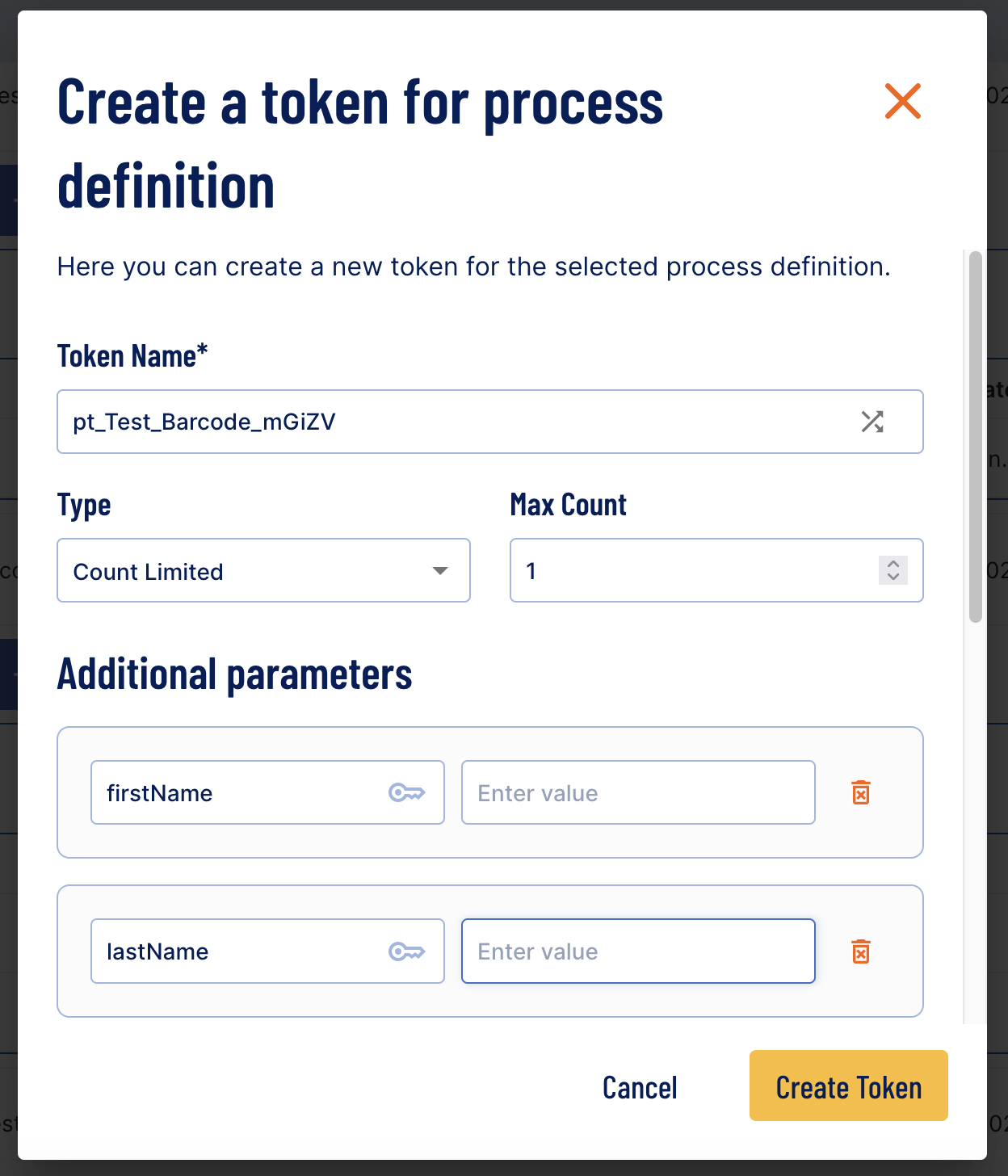Focus the Token Name input field
Viewport: 1008px width, 1176px height.
(490, 422)
